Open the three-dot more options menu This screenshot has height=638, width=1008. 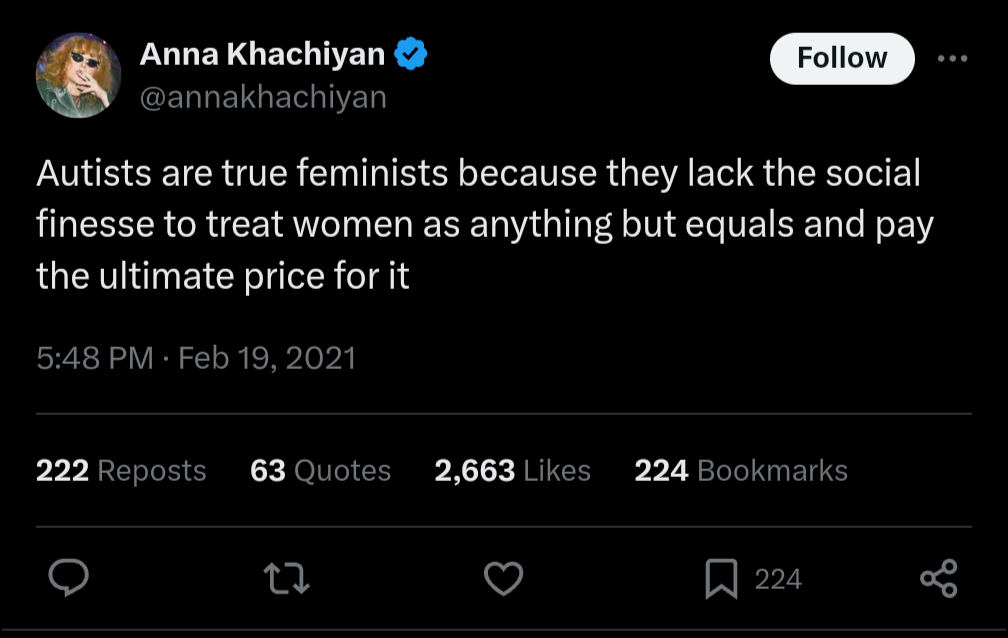pos(952,58)
